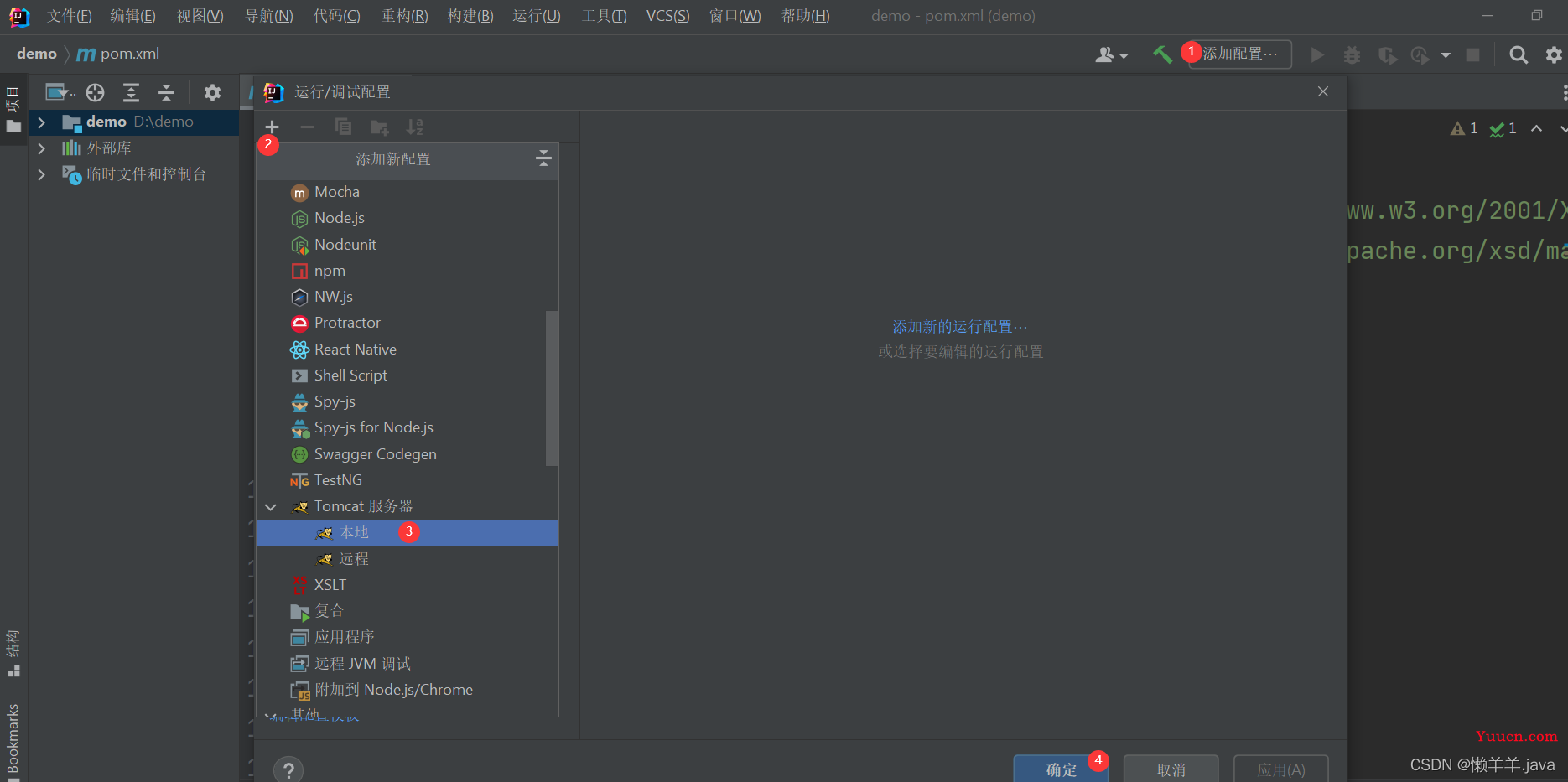Open the user account icon dropdown

click(x=1111, y=54)
